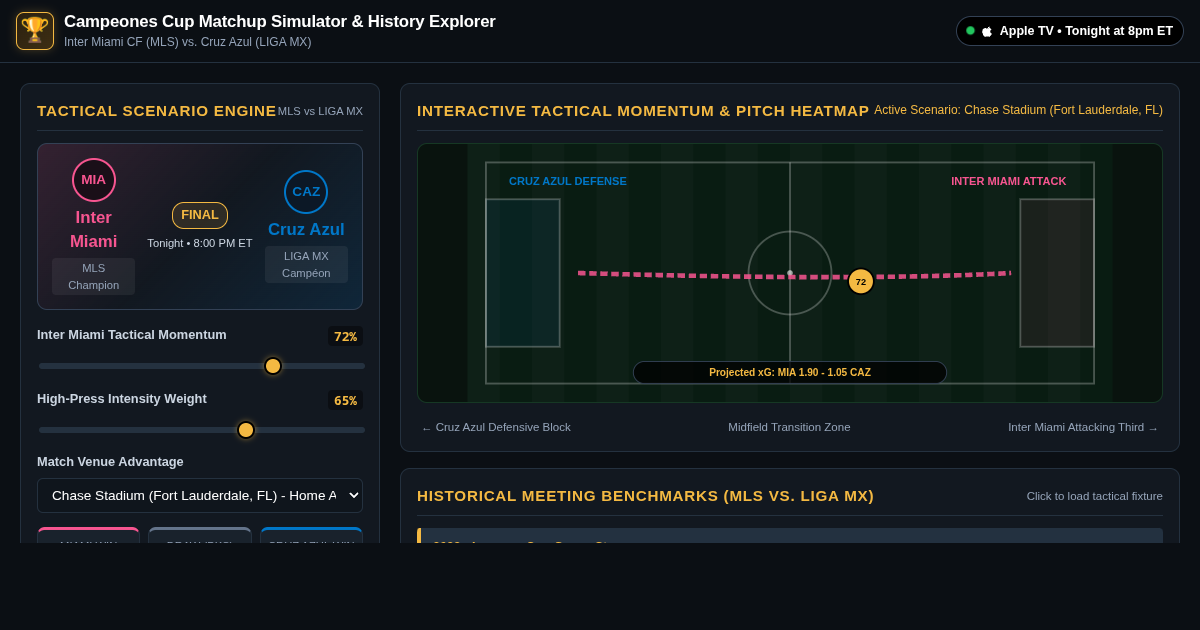This screenshot has width=1200, height=630.
Task: Click the Tonight • 8:00 PM ET text
Action: click(x=200, y=243)
